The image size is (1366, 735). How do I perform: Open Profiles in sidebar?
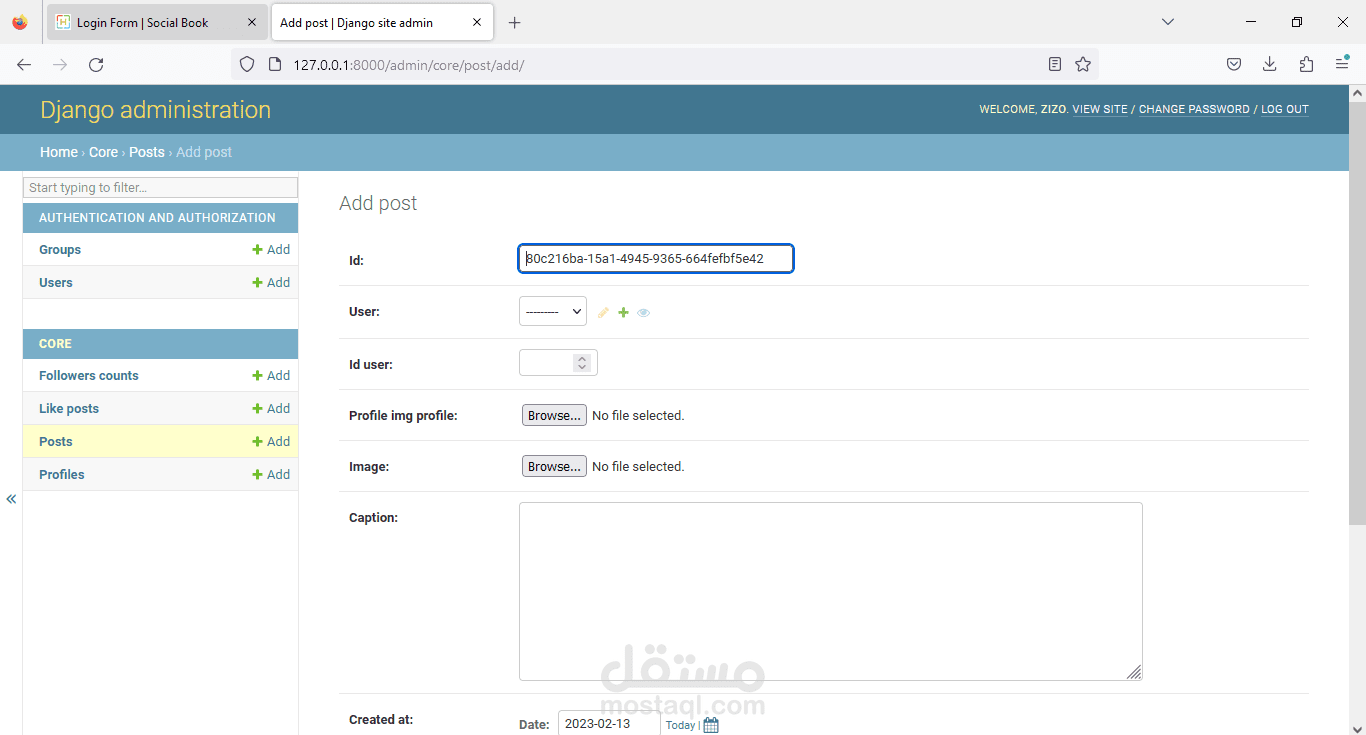pos(62,475)
